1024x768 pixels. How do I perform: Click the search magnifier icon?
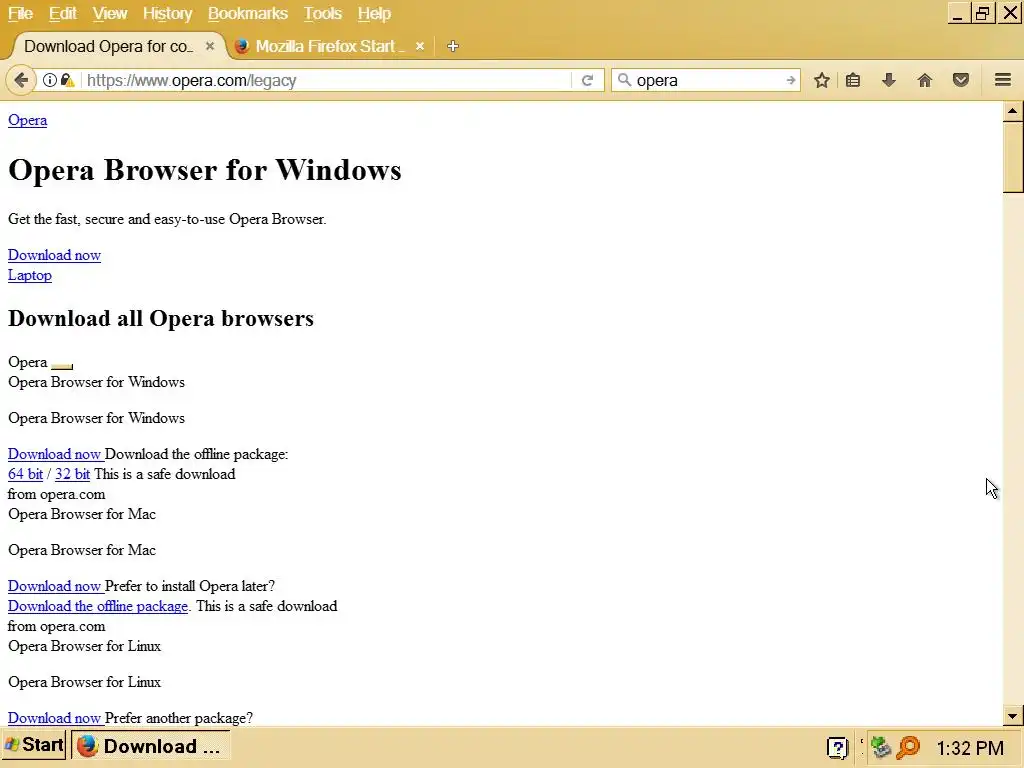click(x=624, y=80)
